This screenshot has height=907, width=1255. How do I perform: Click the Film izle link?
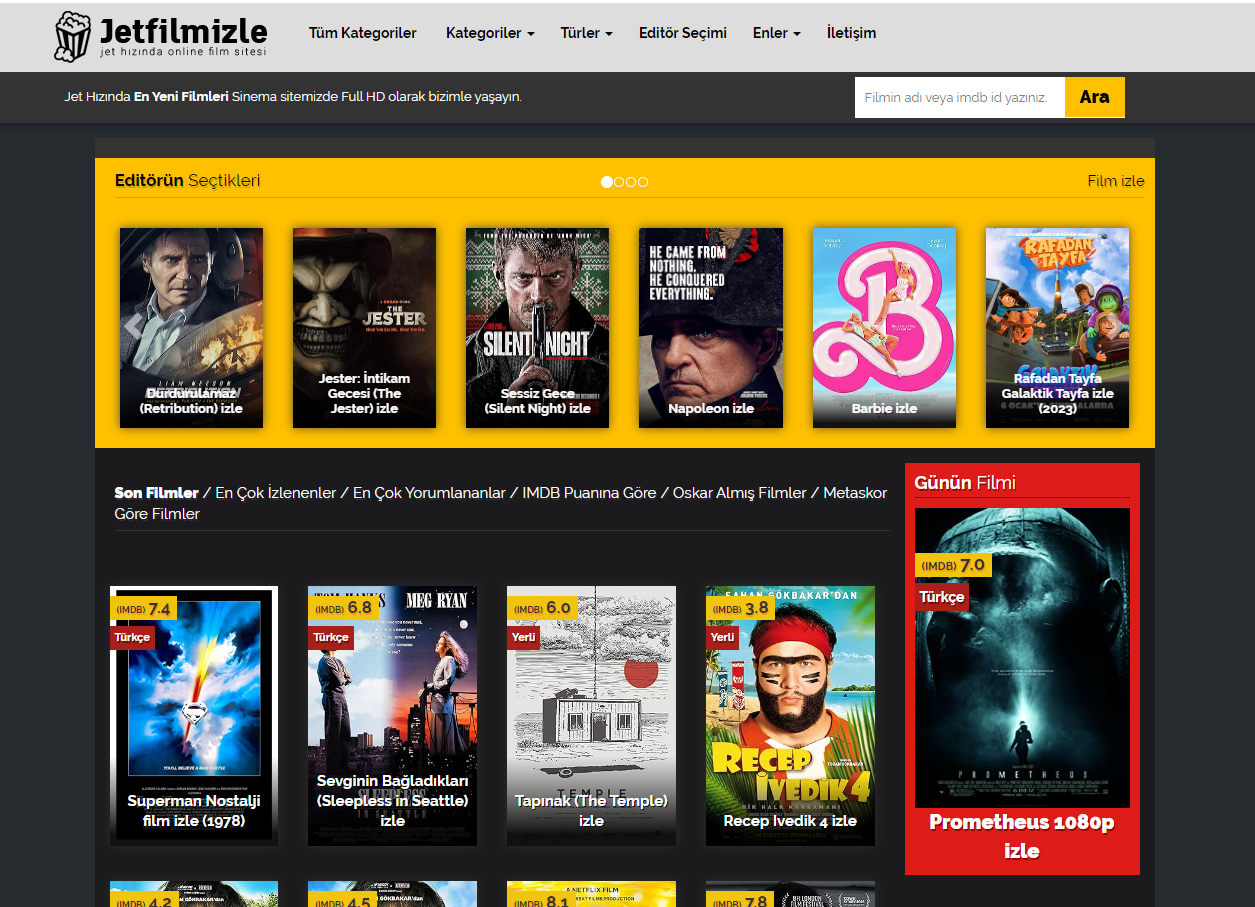[x=1115, y=181]
